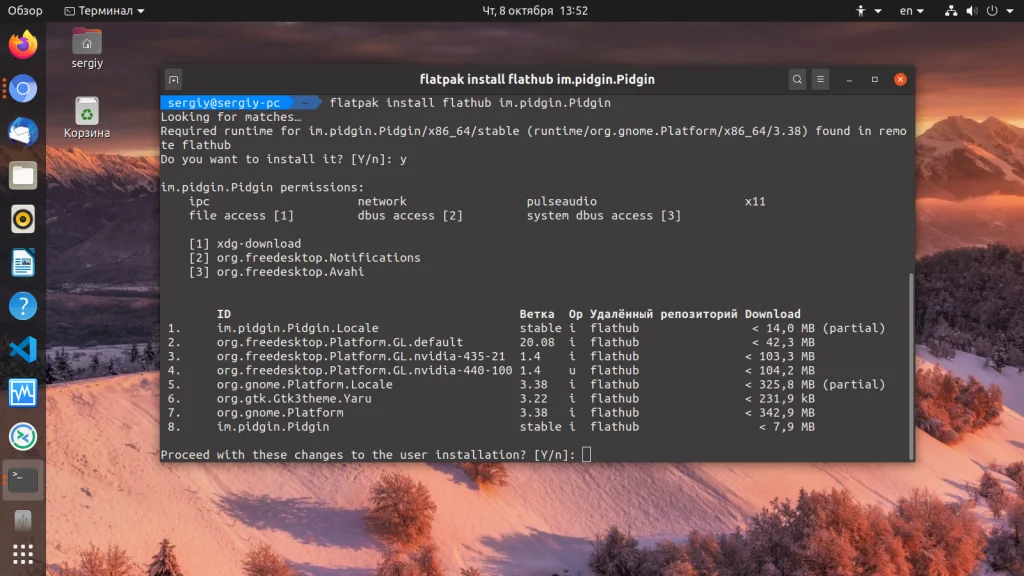Minimize the terminal window

(x=849, y=80)
